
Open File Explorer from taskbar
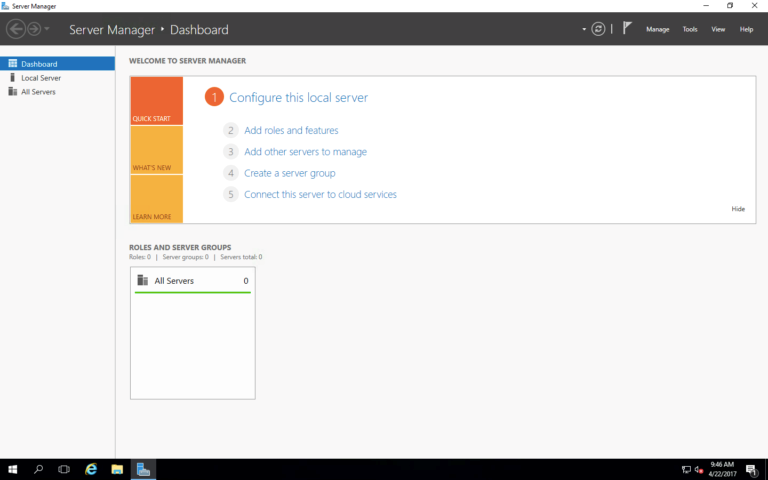point(117,469)
